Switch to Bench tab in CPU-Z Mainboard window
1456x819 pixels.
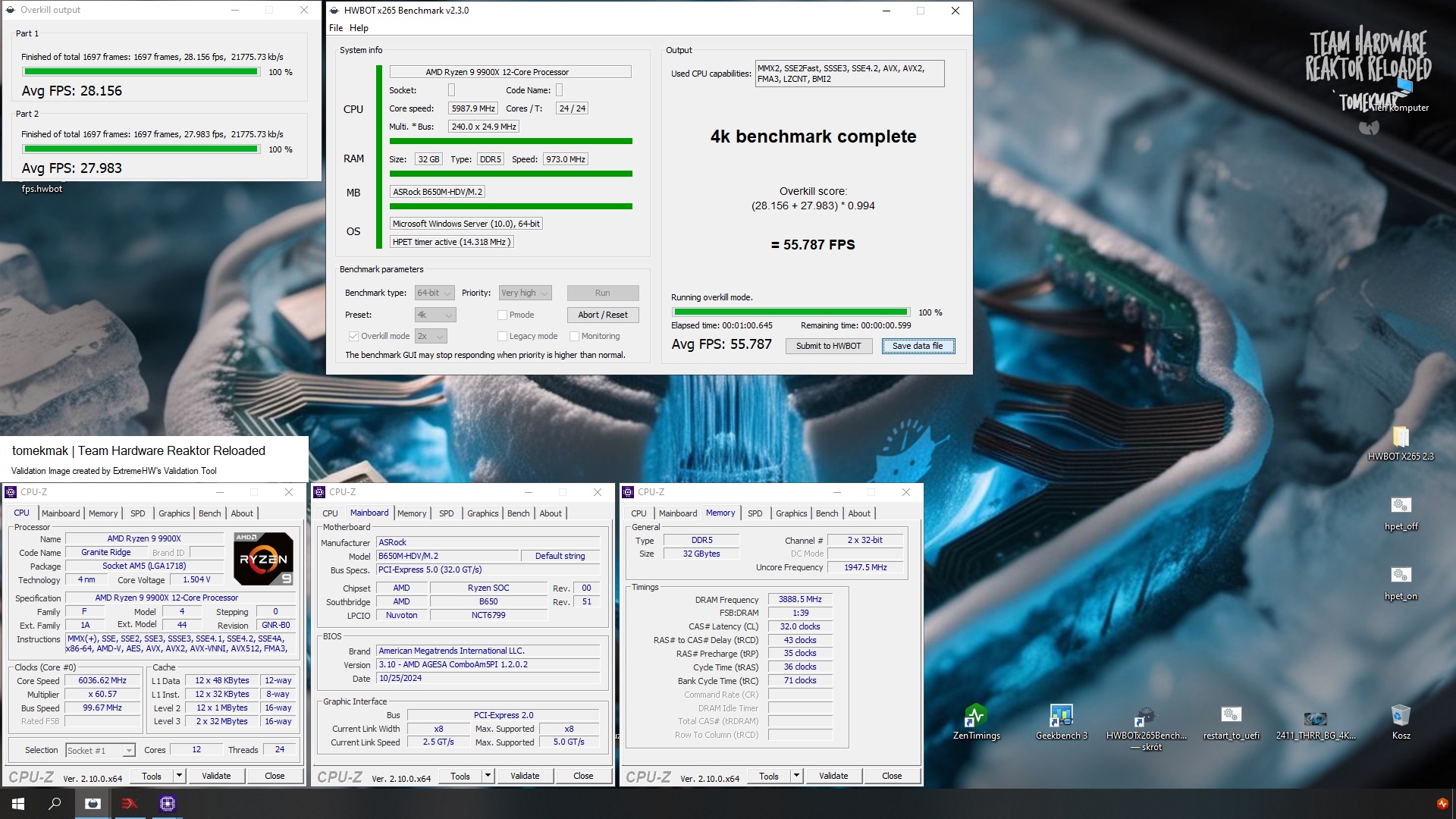(x=519, y=513)
